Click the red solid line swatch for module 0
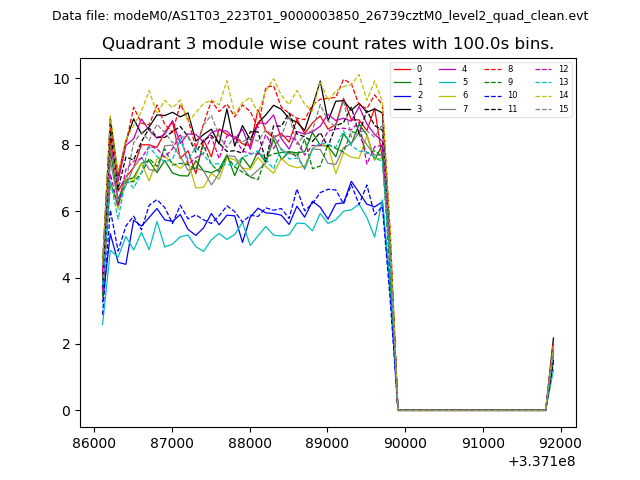This screenshot has width=640, height=480. click(x=403, y=69)
